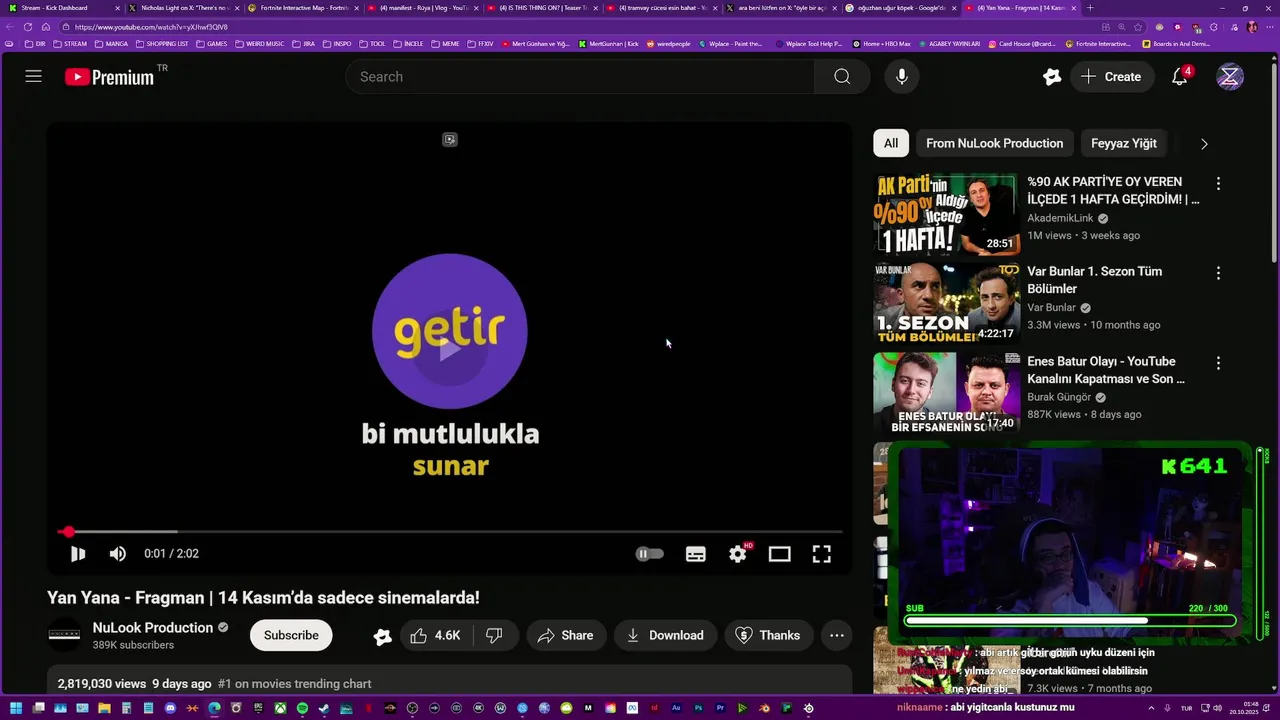Screen dimensions: 1280x720
Task: Share the video
Action: pos(565,635)
